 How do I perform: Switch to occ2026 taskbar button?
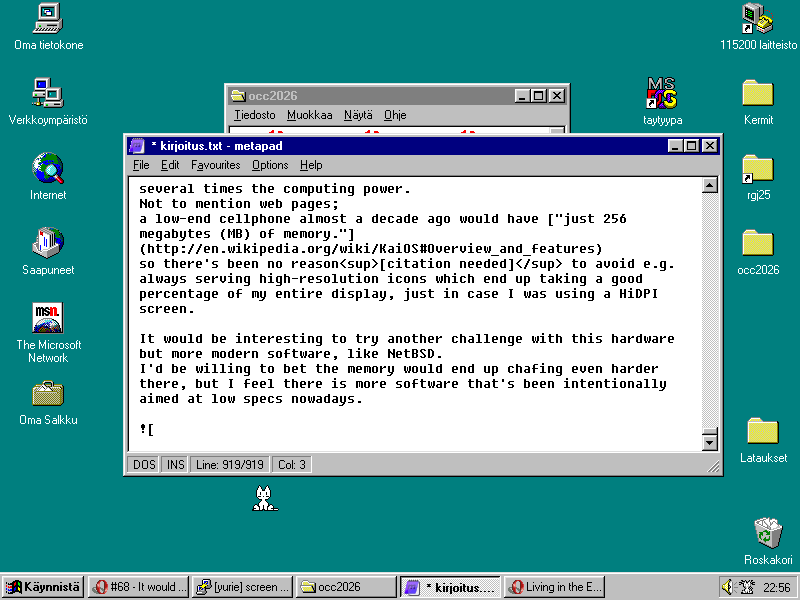[x=346, y=587]
